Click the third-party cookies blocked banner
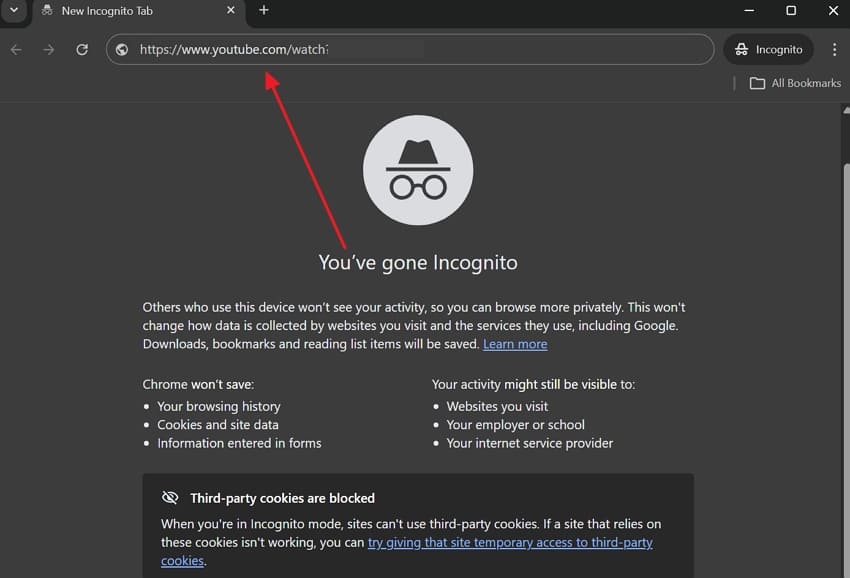 pyautogui.click(x=417, y=525)
